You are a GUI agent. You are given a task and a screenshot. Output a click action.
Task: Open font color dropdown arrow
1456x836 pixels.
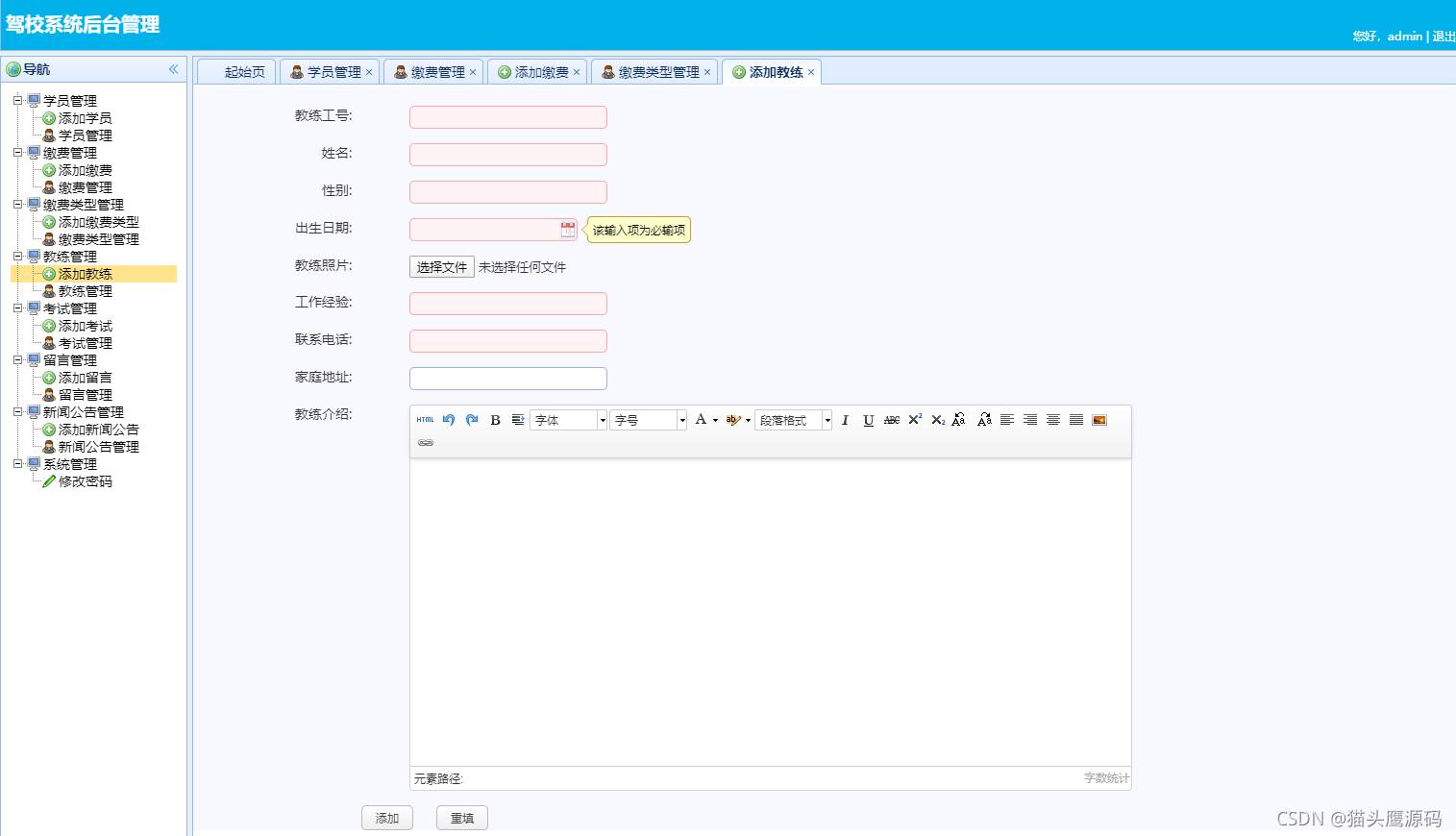pyautogui.click(x=715, y=420)
